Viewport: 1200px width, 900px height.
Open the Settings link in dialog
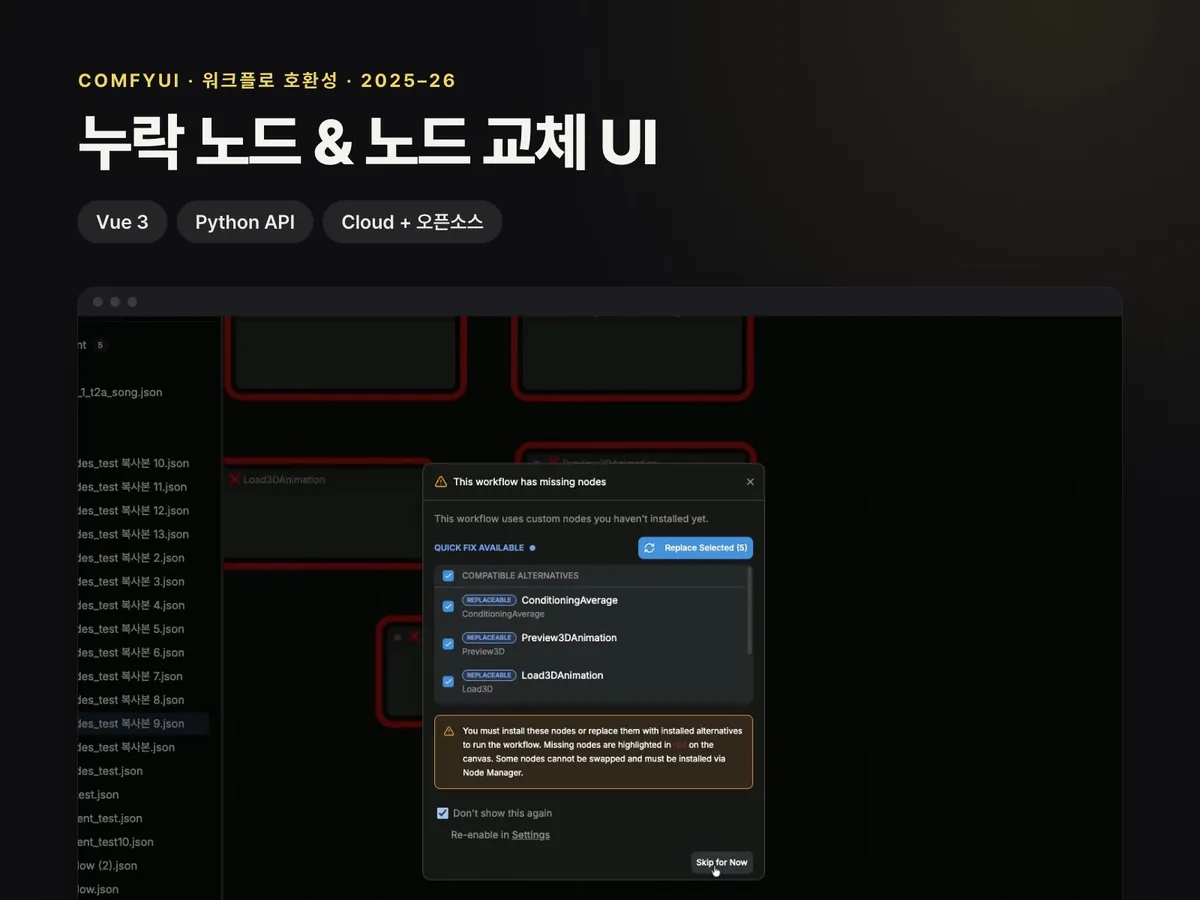[531, 835]
